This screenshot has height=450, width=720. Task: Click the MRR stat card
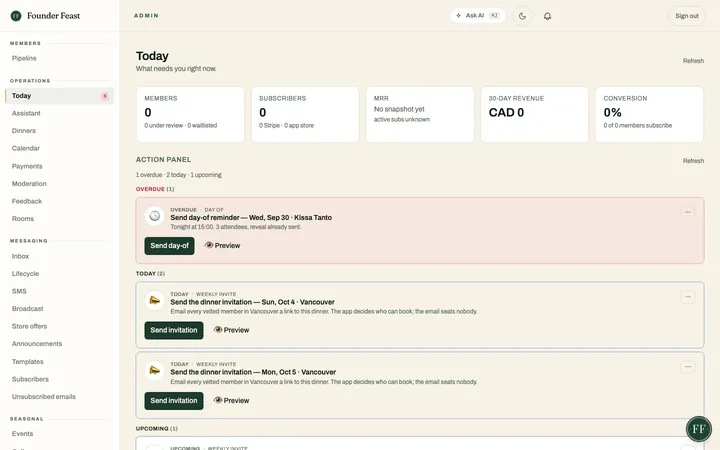(420, 114)
